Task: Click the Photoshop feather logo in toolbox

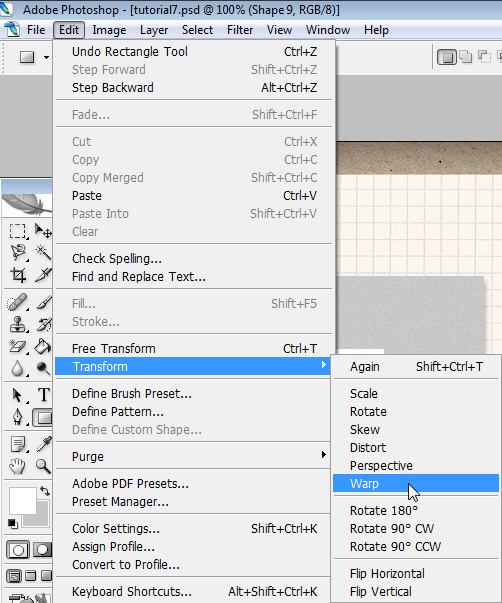Action: pos(27,204)
